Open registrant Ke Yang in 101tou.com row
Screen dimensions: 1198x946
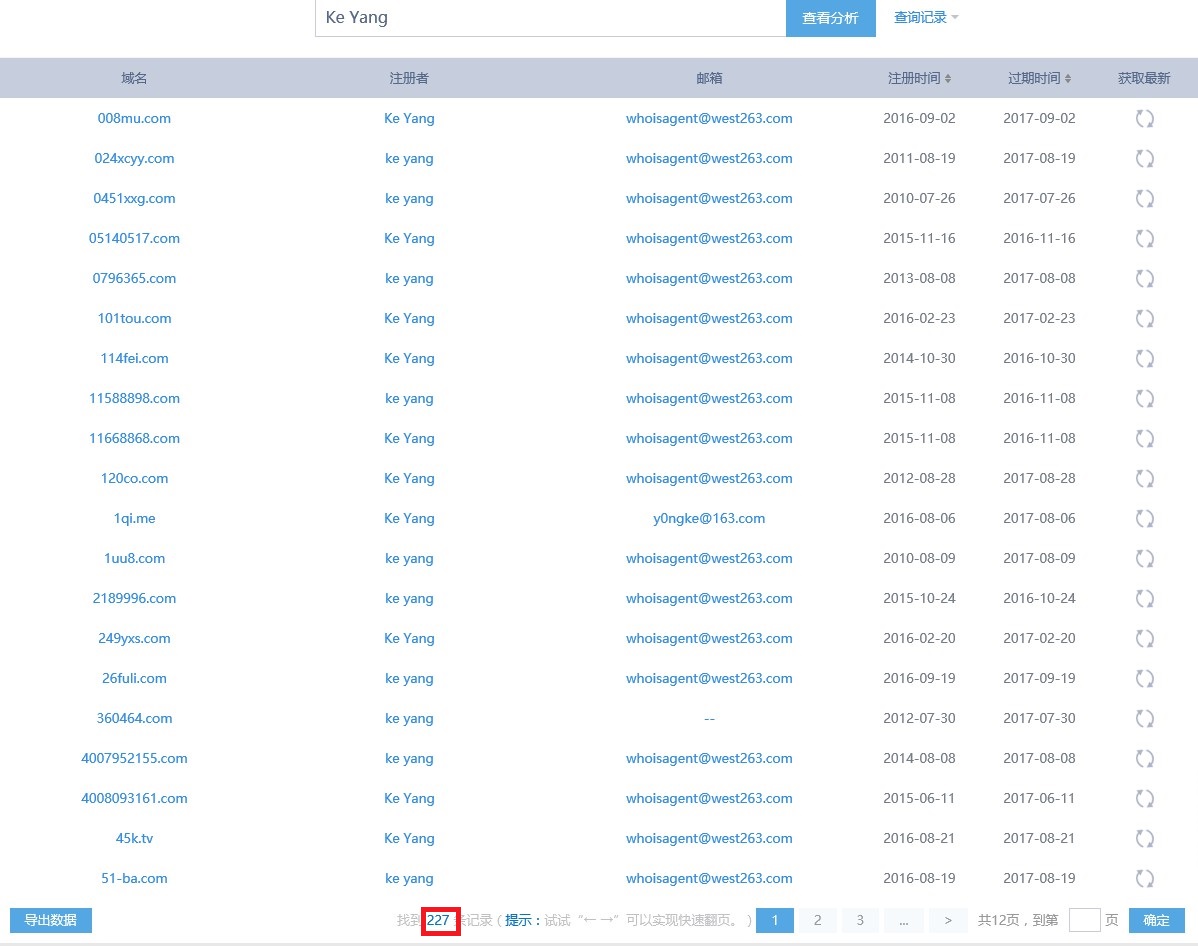[410, 319]
